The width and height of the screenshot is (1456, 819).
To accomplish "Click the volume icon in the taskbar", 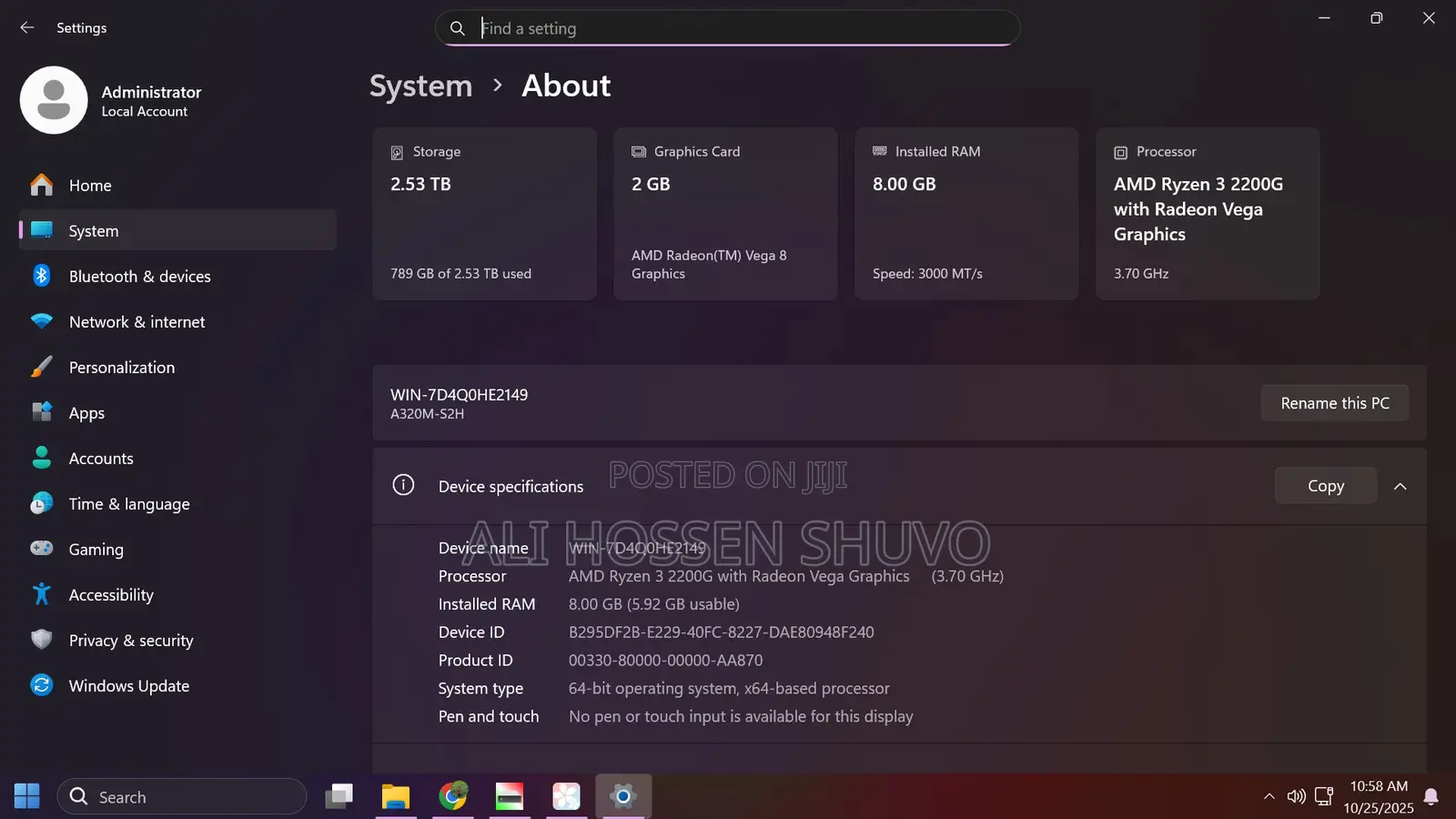I will (x=1296, y=796).
